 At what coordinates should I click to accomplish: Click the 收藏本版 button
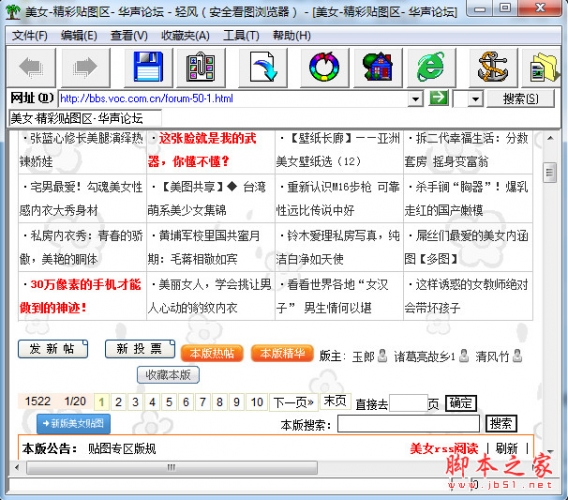168,375
